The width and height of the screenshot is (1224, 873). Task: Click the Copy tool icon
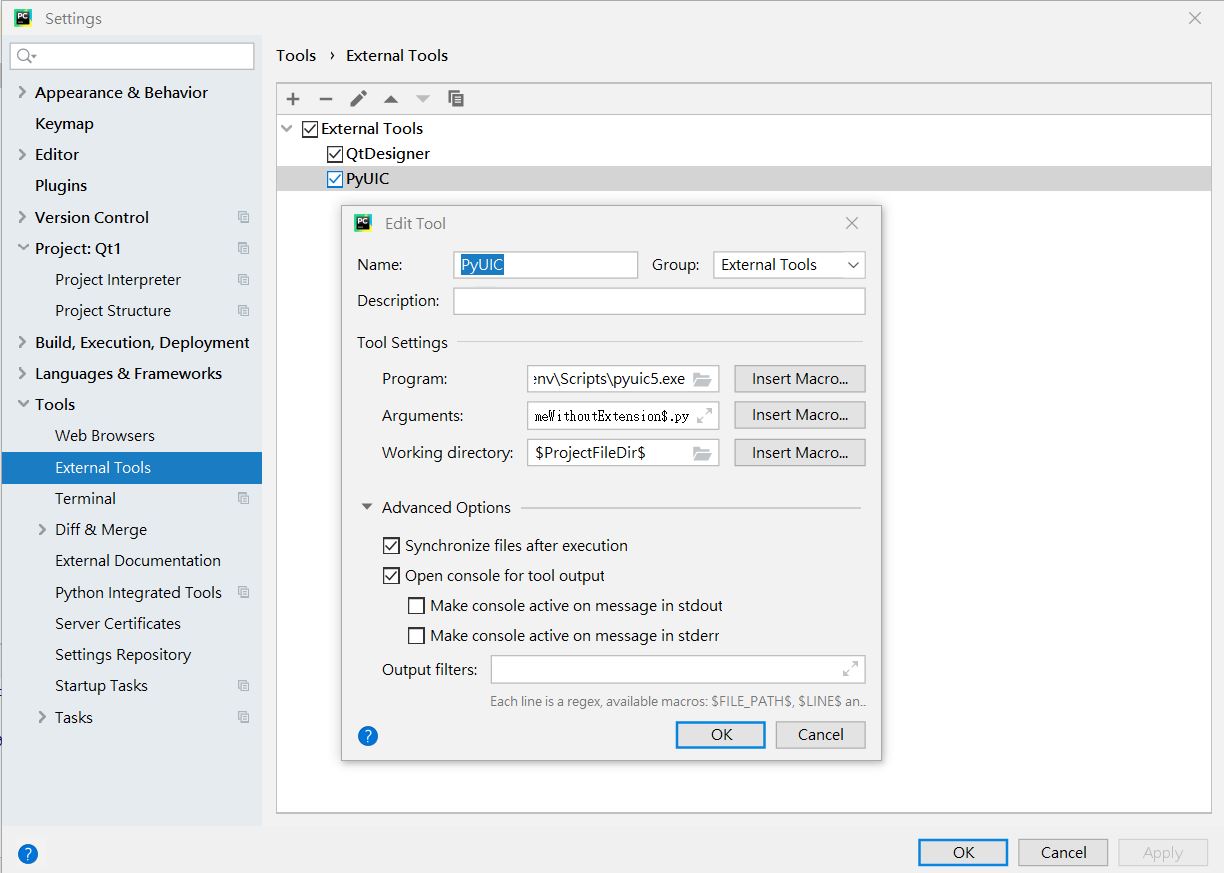point(456,98)
